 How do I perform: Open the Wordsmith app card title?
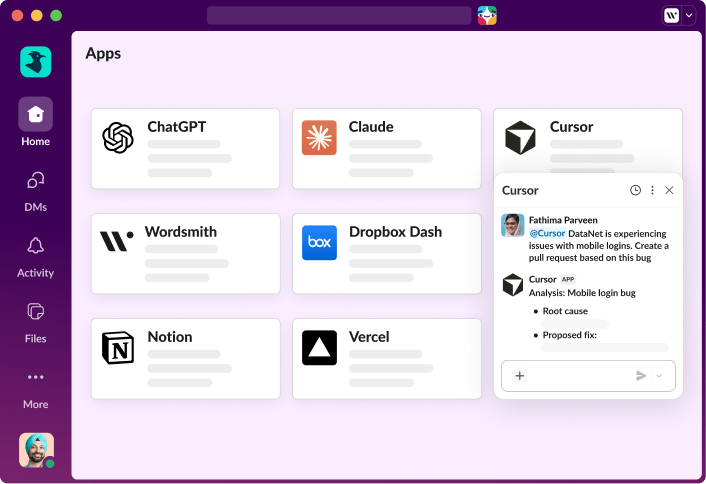(x=181, y=232)
